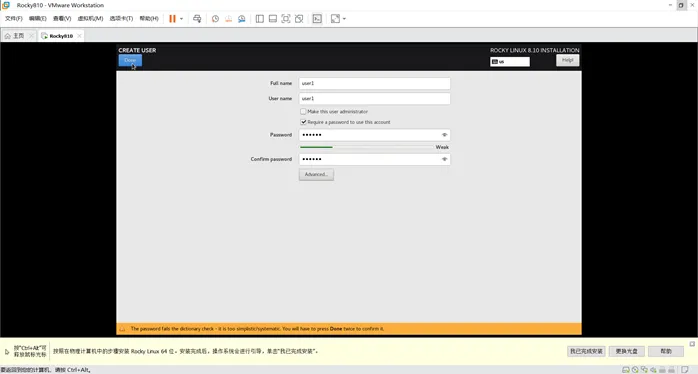Click the first printer status bar icon
698x374 pixels.
tap(662, 370)
